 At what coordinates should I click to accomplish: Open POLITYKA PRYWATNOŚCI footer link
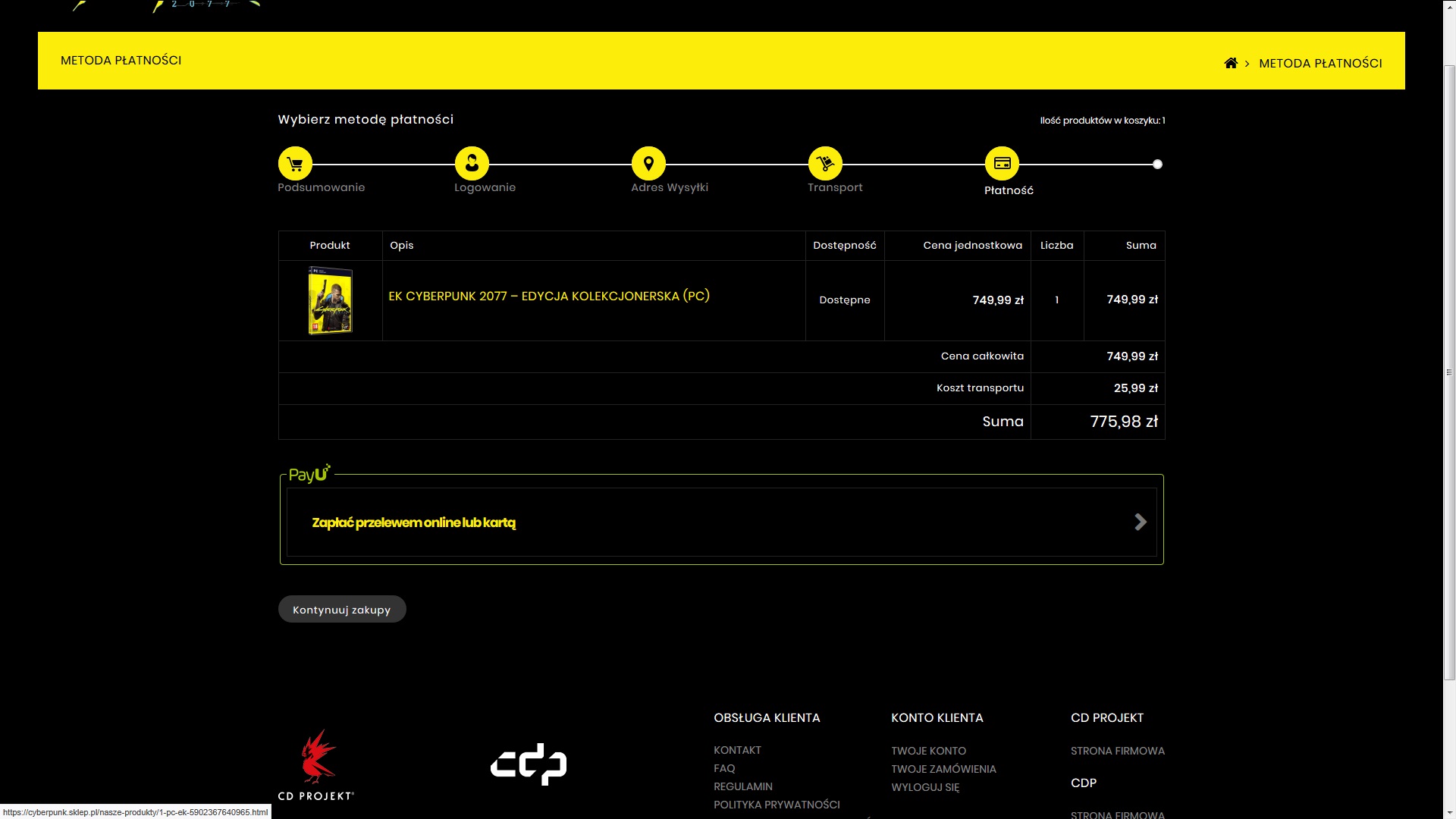777,805
